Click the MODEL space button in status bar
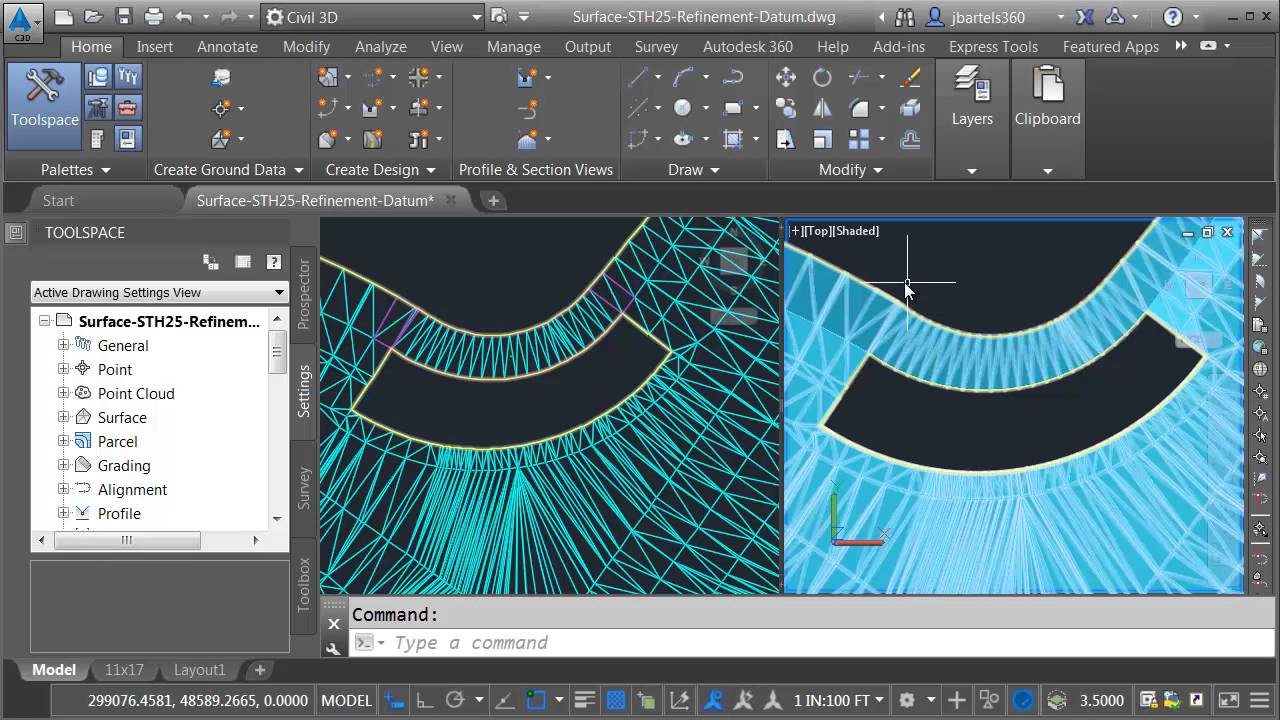 click(346, 700)
